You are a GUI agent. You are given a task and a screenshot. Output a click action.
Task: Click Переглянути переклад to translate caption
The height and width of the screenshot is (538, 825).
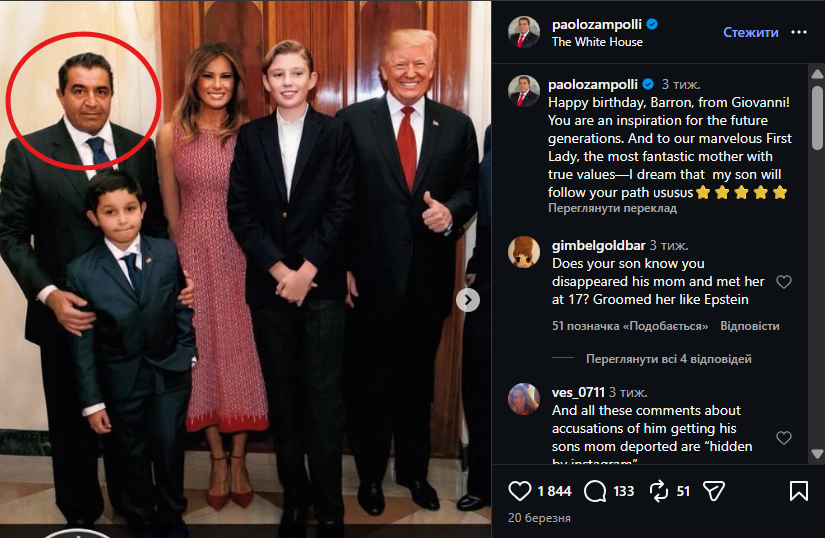(x=612, y=209)
